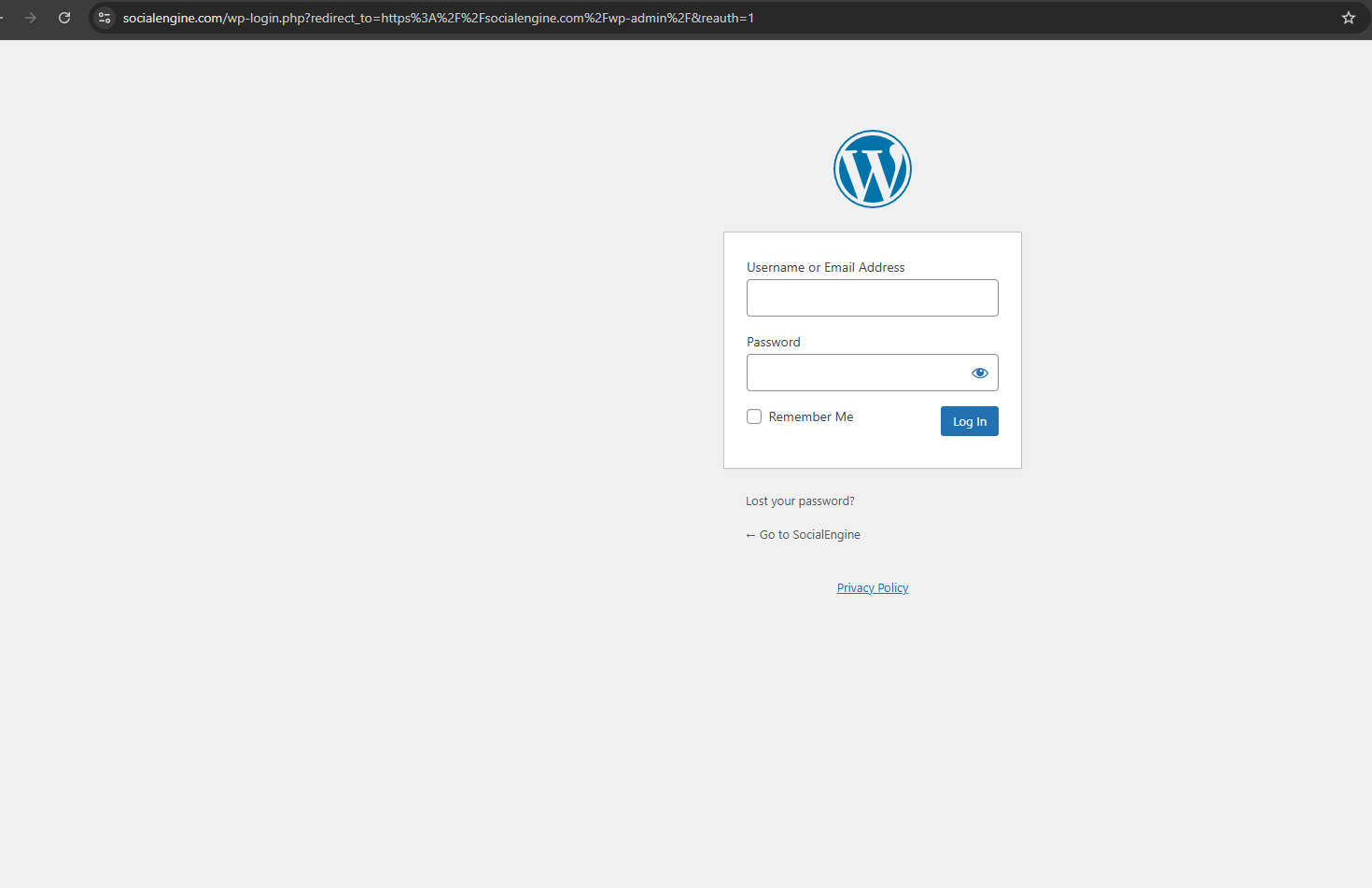Focus the Username or Email Address field
This screenshot has height=888, width=1372.
click(x=873, y=298)
